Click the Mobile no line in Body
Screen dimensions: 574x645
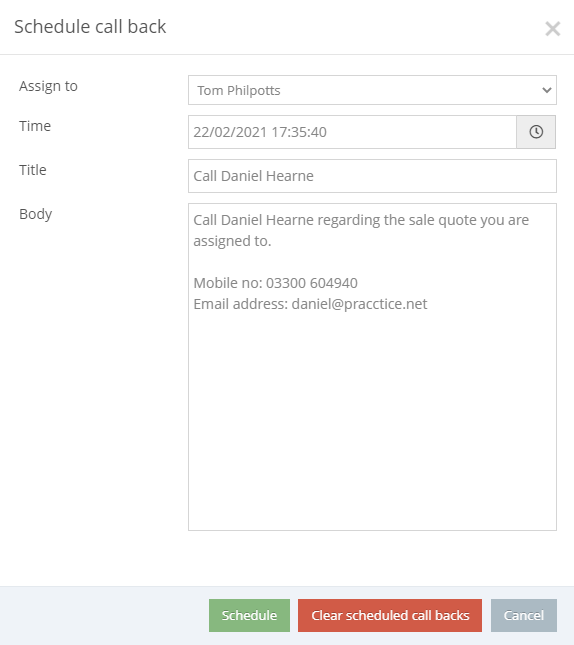(275, 283)
